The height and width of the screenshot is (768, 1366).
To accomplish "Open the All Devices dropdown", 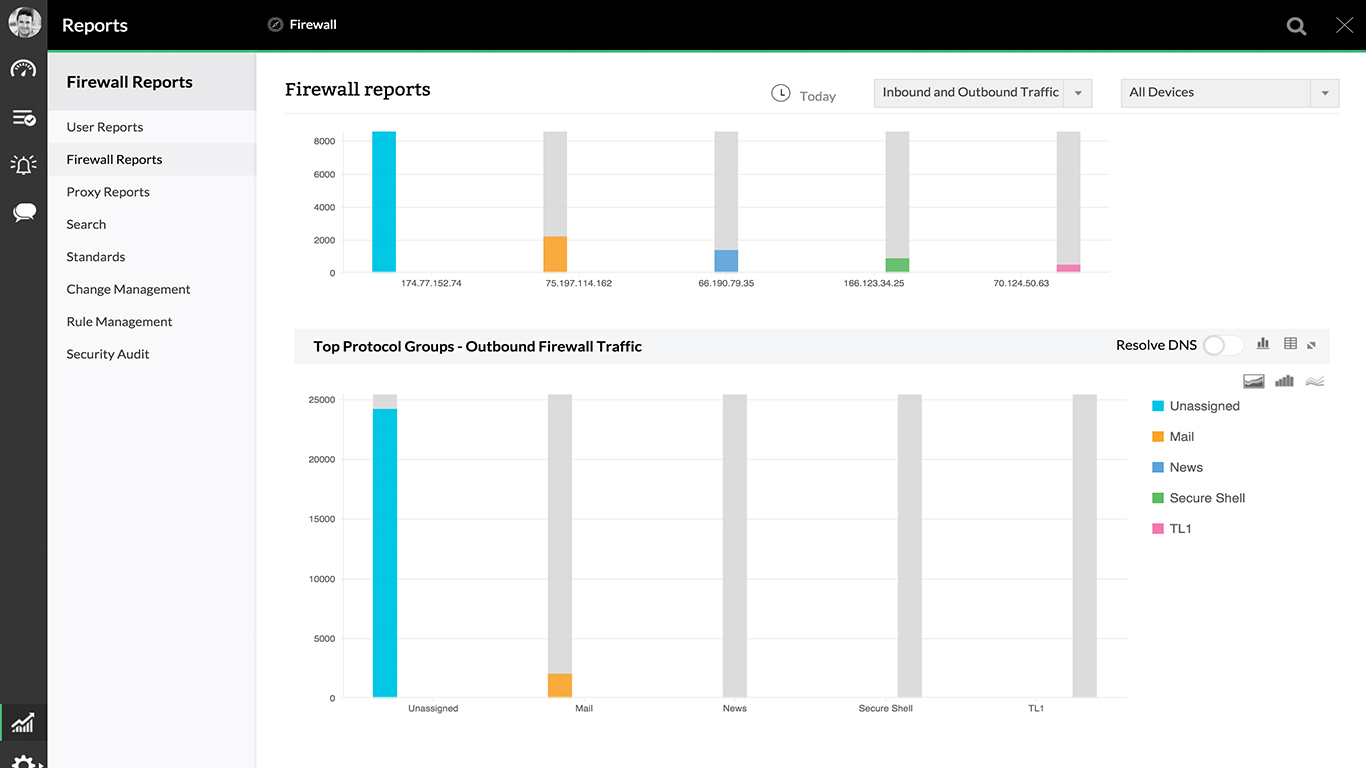I will coord(1230,93).
